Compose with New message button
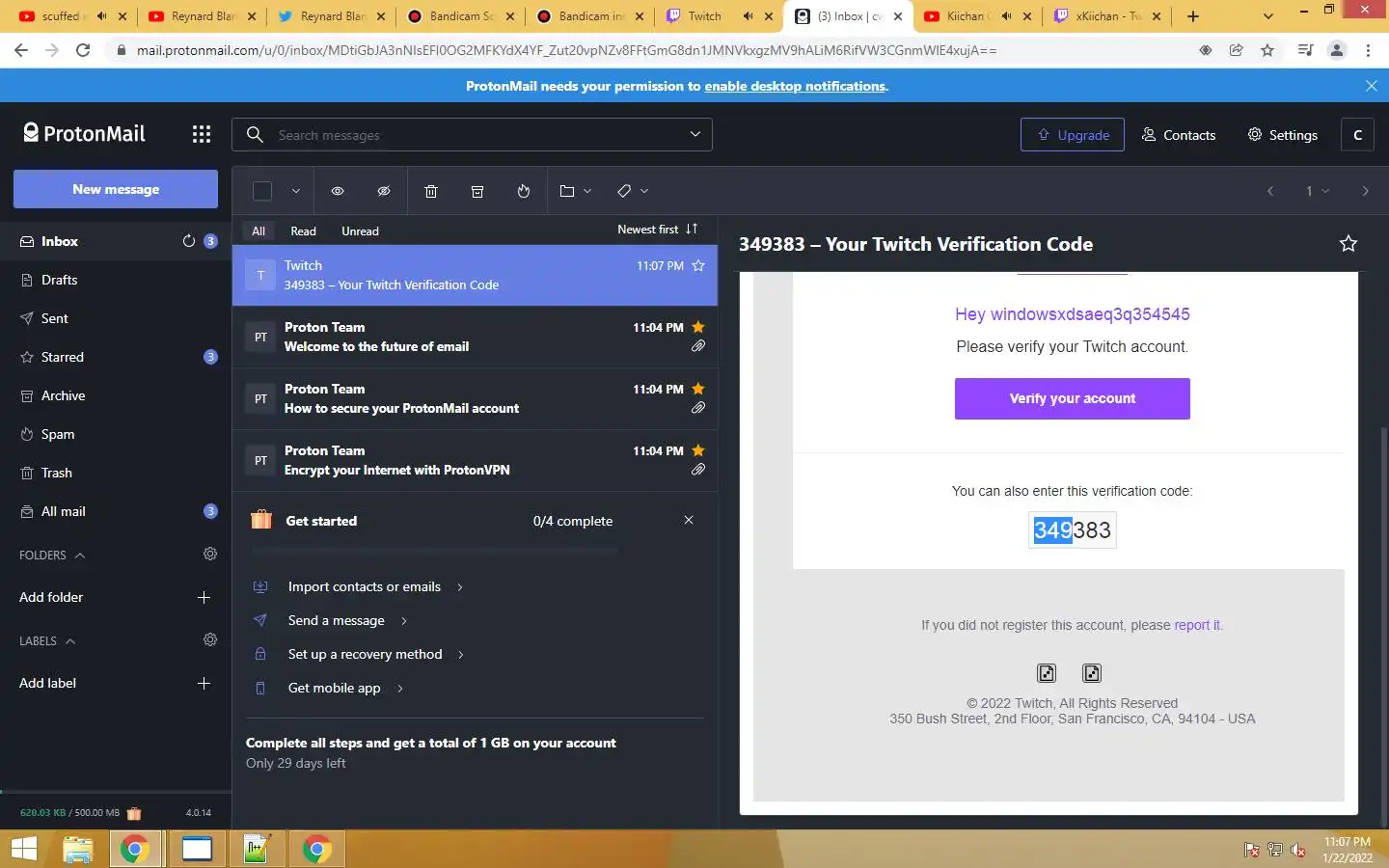 pyautogui.click(x=116, y=189)
